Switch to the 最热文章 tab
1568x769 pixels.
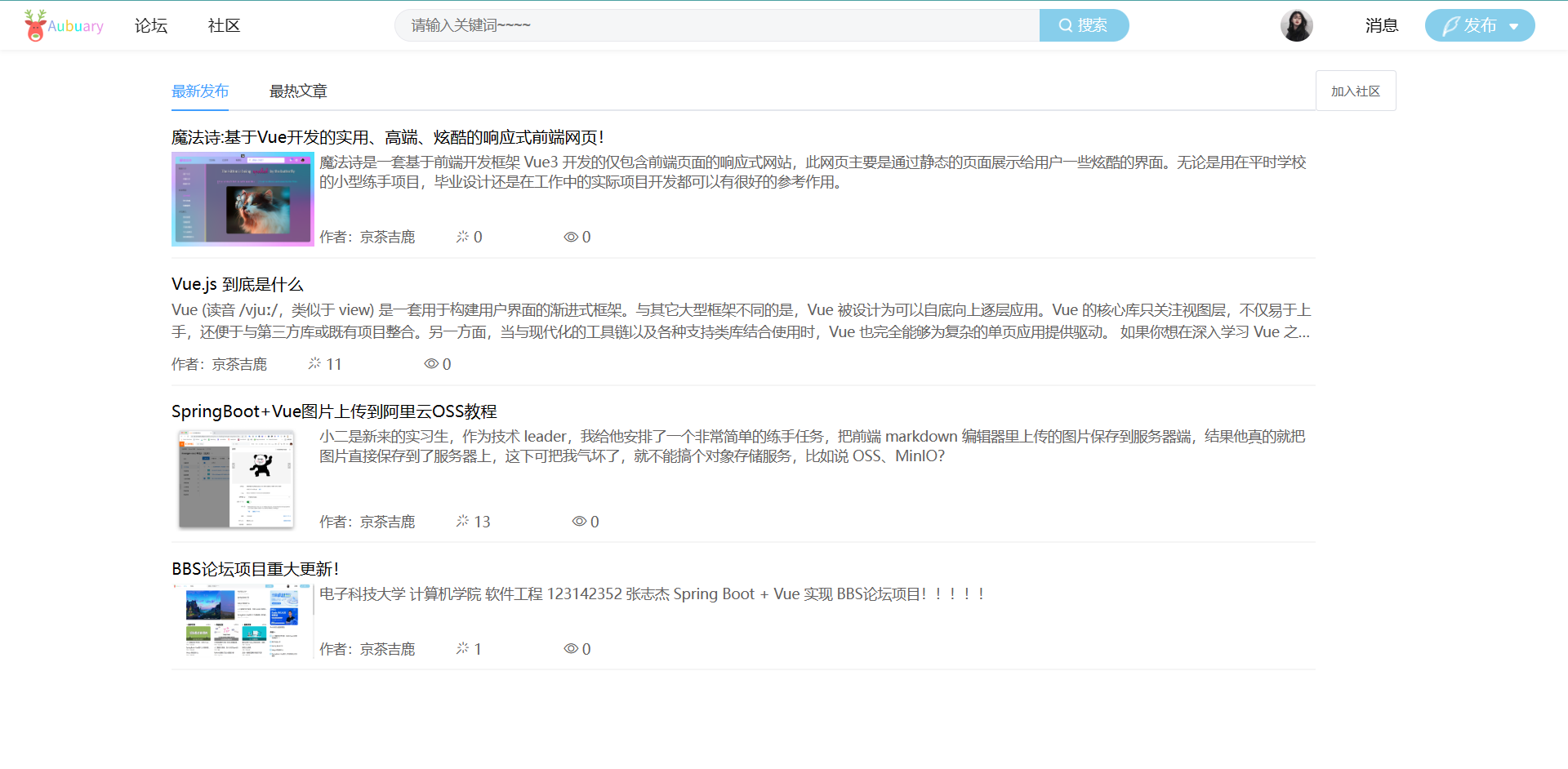(x=297, y=91)
